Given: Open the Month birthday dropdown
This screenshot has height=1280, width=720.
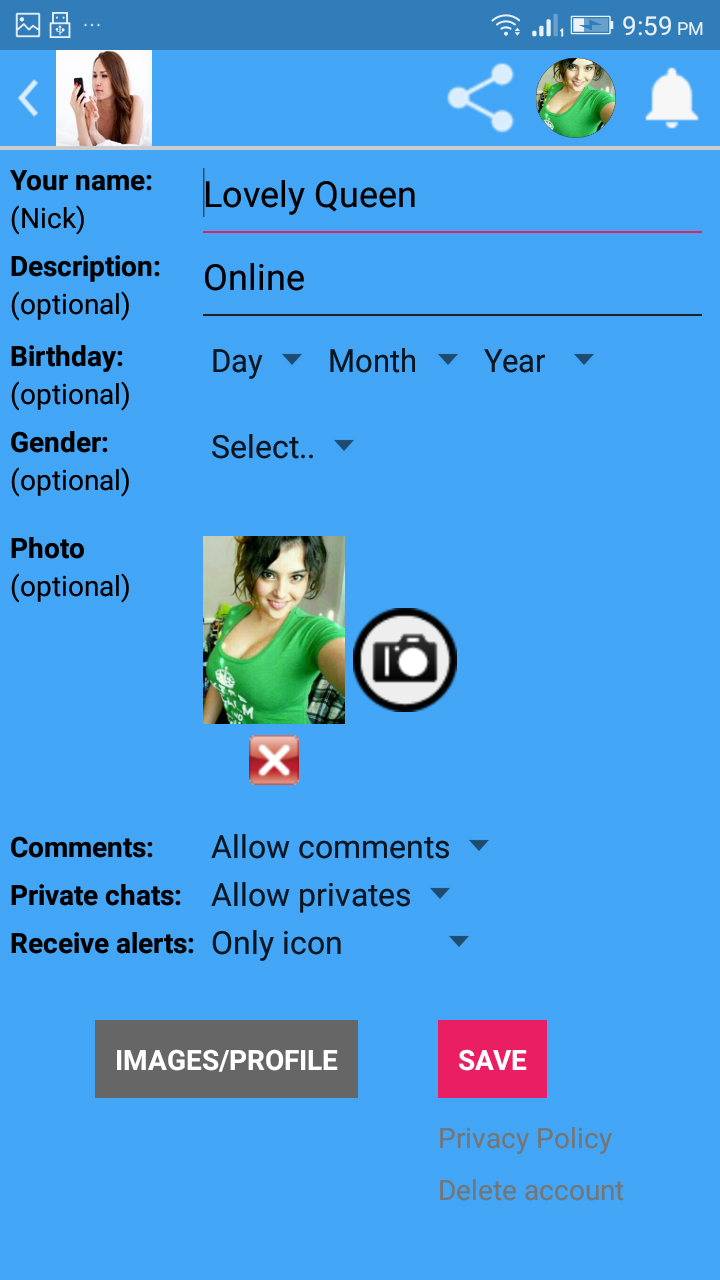Looking at the screenshot, I should (393, 361).
